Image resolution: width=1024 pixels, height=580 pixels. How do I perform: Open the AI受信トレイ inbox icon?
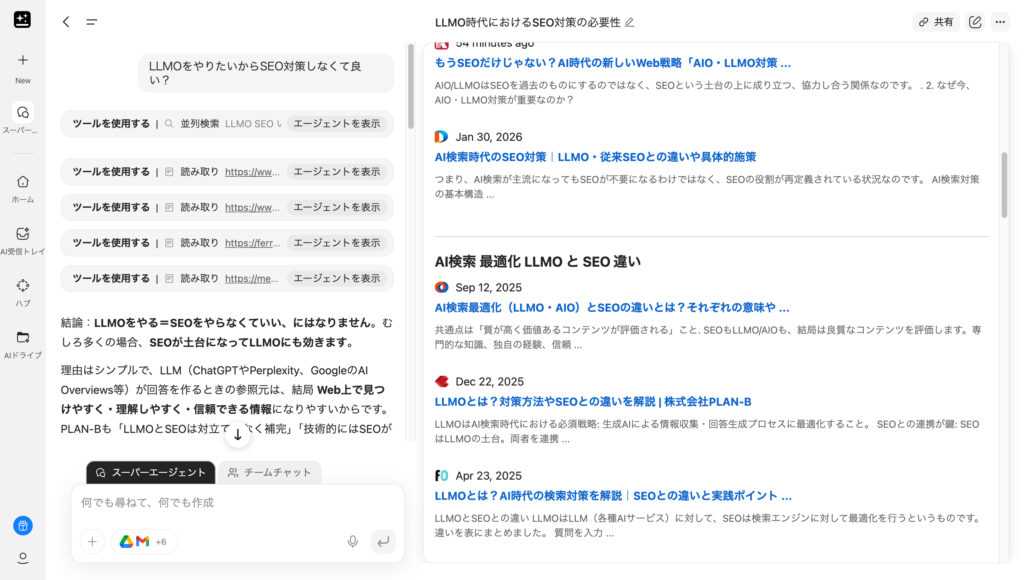coord(22,233)
